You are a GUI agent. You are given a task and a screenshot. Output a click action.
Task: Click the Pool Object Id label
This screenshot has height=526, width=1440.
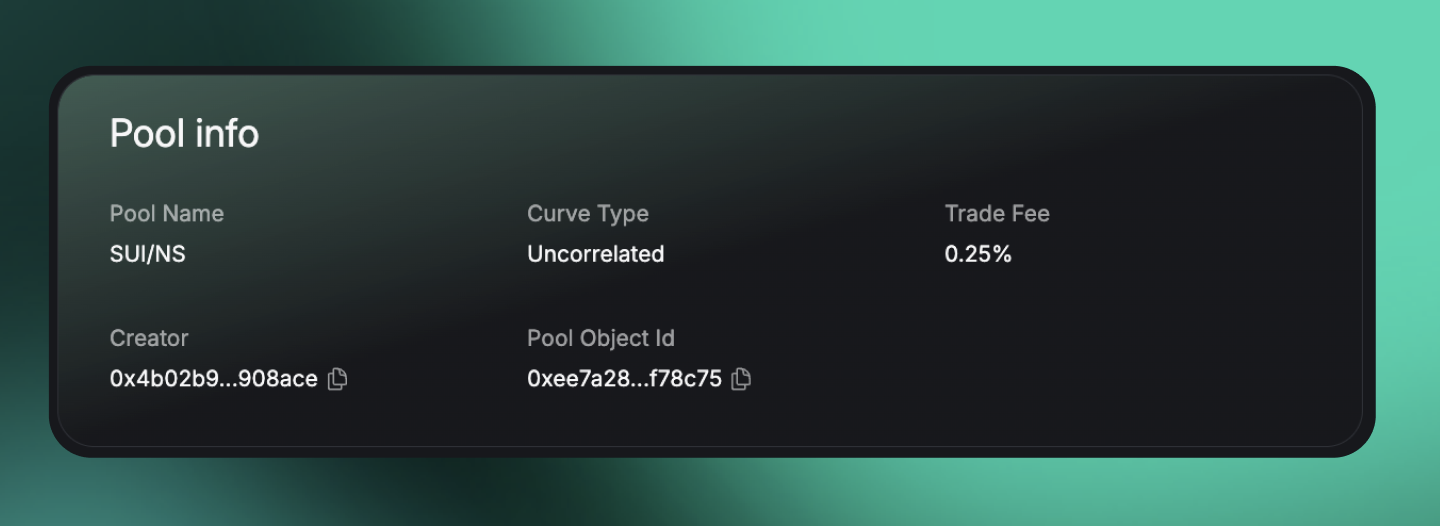coord(600,339)
